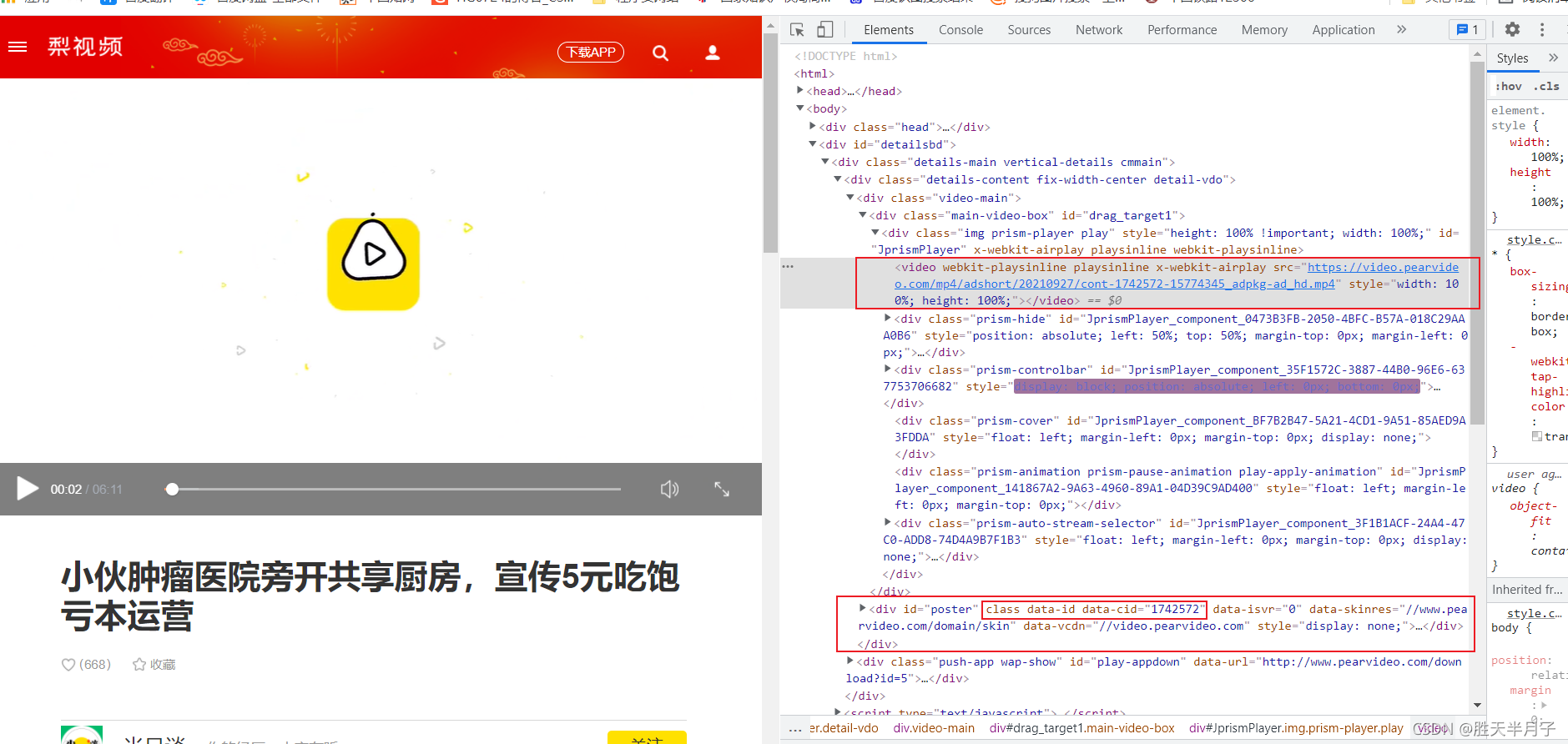1568x744 pixels.
Task: Expand the prism-auto-stream-selector node
Action: pyautogui.click(x=888, y=523)
